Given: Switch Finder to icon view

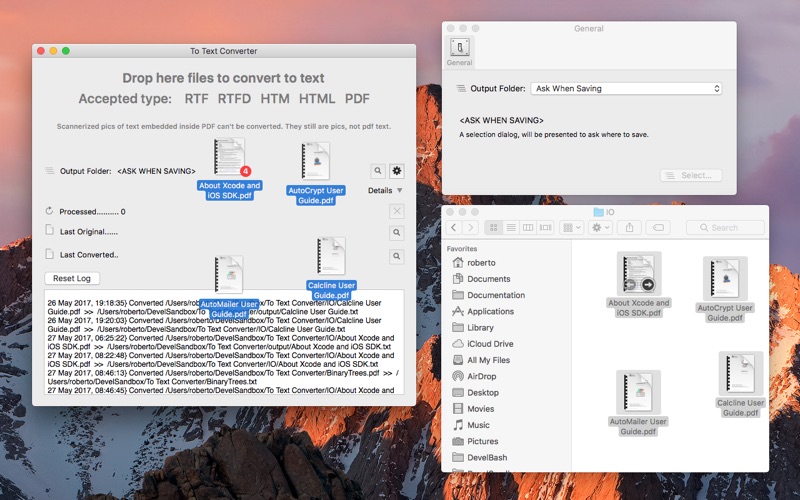Looking at the screenshot, I should click(x=493, y=228).
